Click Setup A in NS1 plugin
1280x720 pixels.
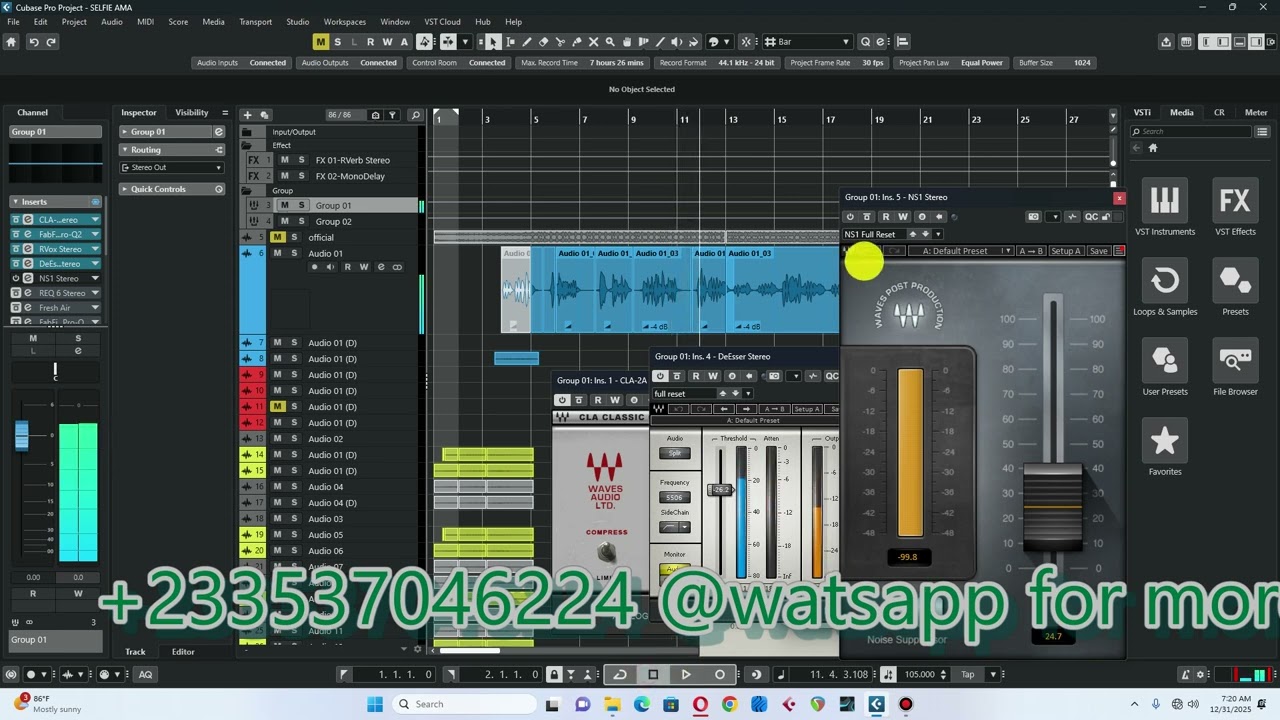pos(1066,251)
